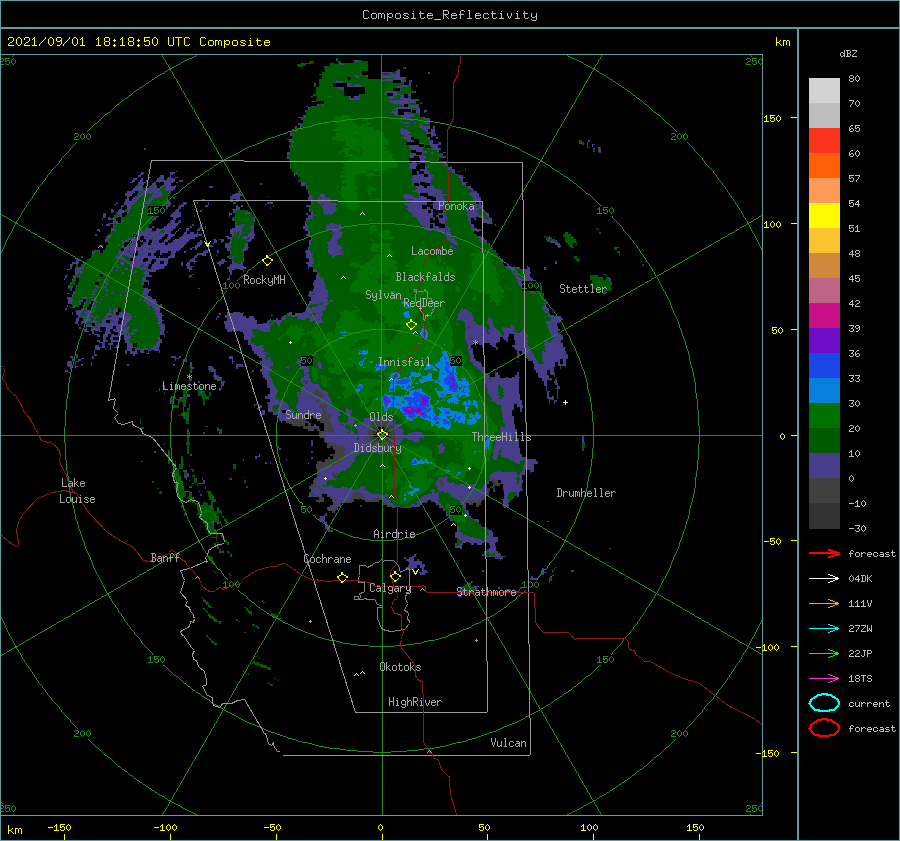The width and height of the screenshot is (900, 841).
Task: Click the Banff city label
Action: click(x=165, y=558)
